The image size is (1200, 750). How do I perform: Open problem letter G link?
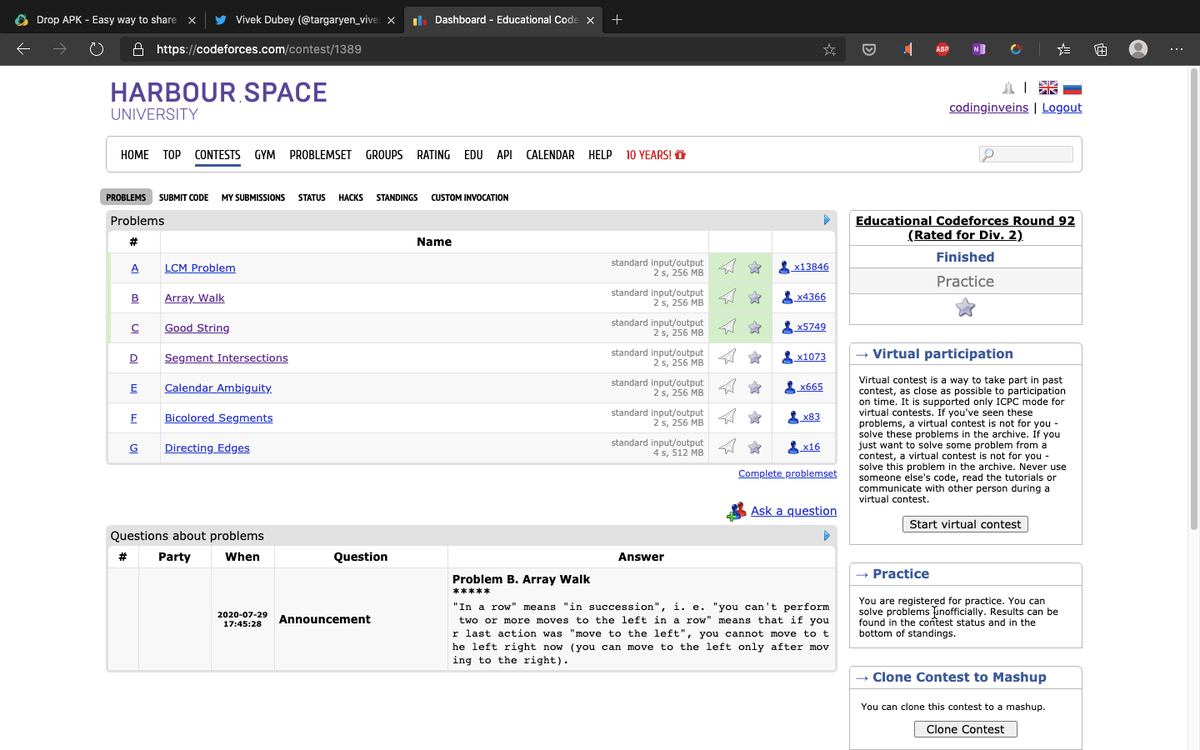(x=134, y=448)
